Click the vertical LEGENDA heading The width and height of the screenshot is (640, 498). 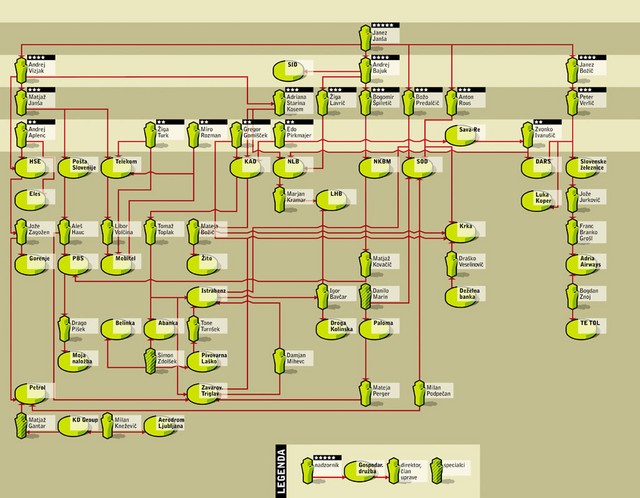pyautogui.click(x=281, y=471)
